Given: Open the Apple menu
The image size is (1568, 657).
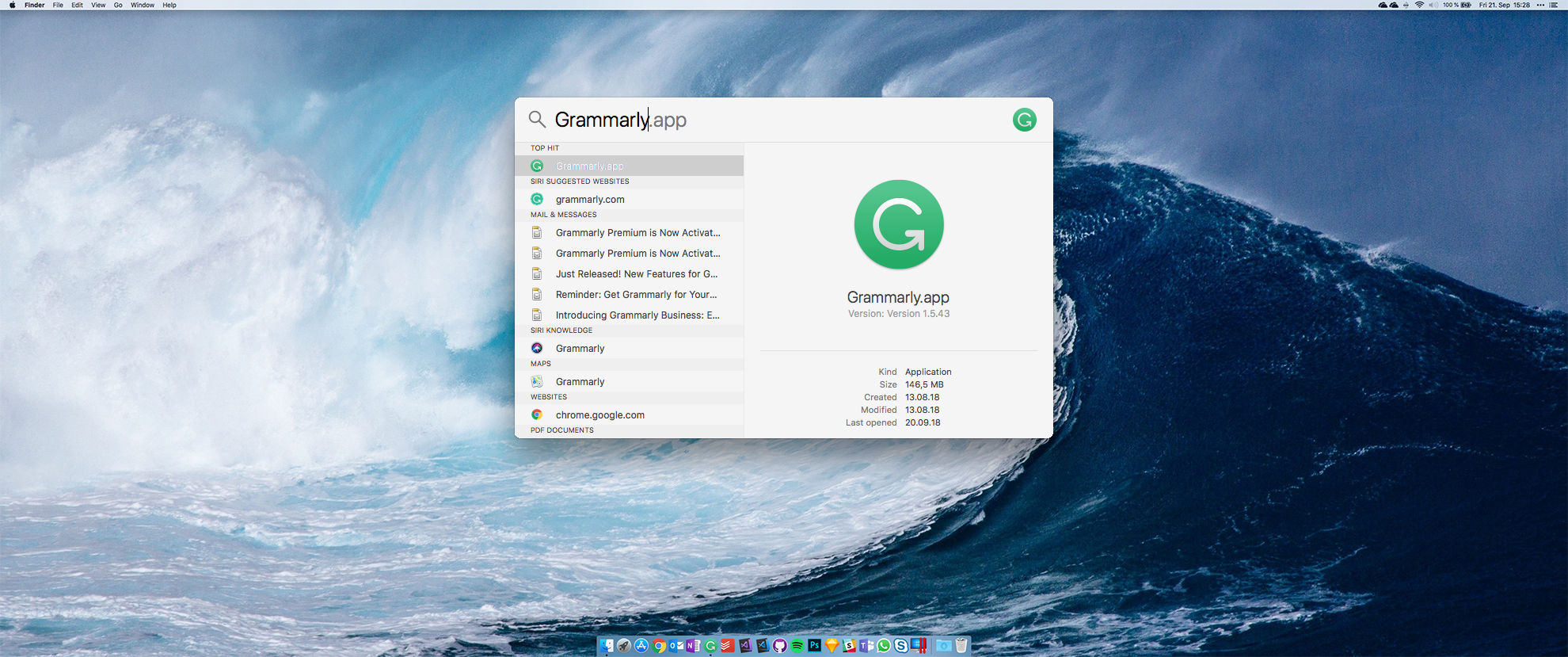Looking at the screenshot, I should tap(12, 5).
